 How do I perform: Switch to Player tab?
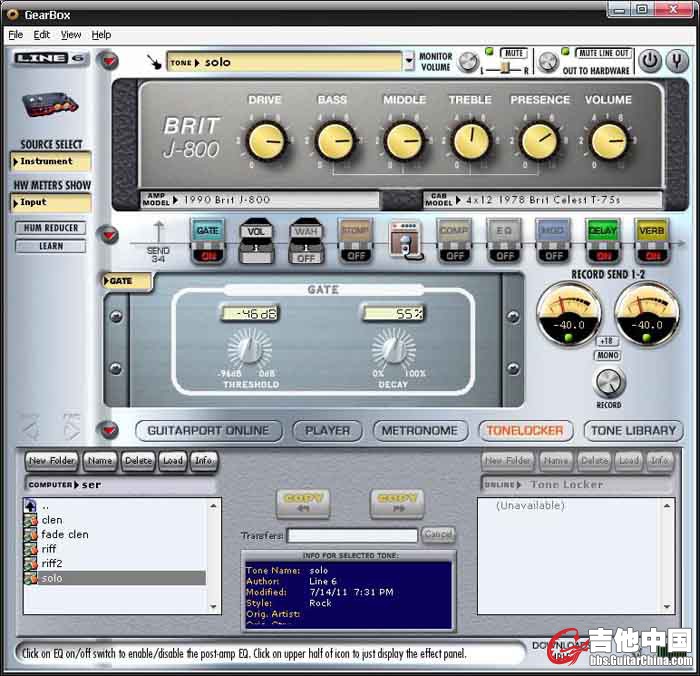(327, 431)
